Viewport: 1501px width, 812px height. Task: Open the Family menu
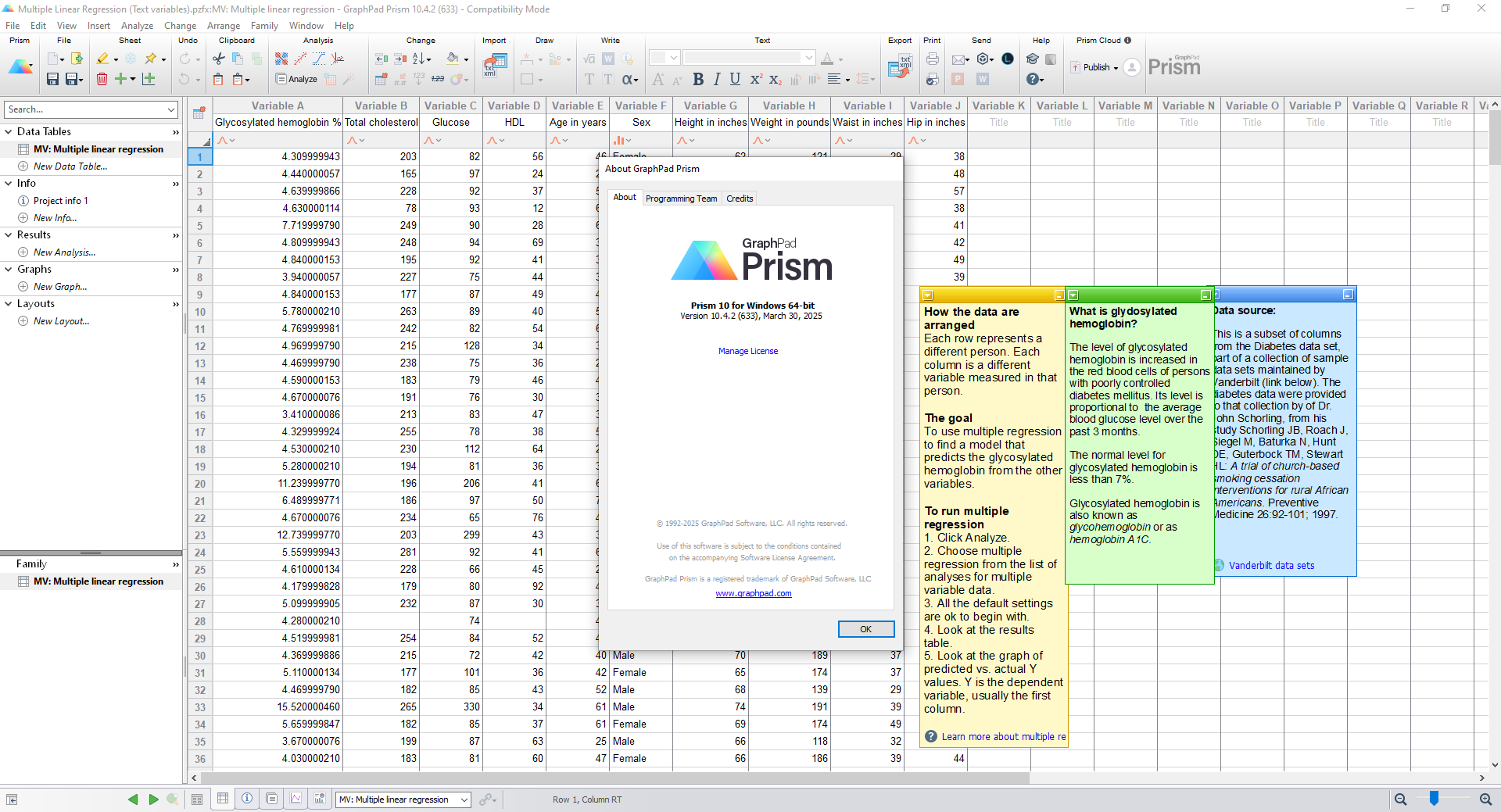click(264, 26)
